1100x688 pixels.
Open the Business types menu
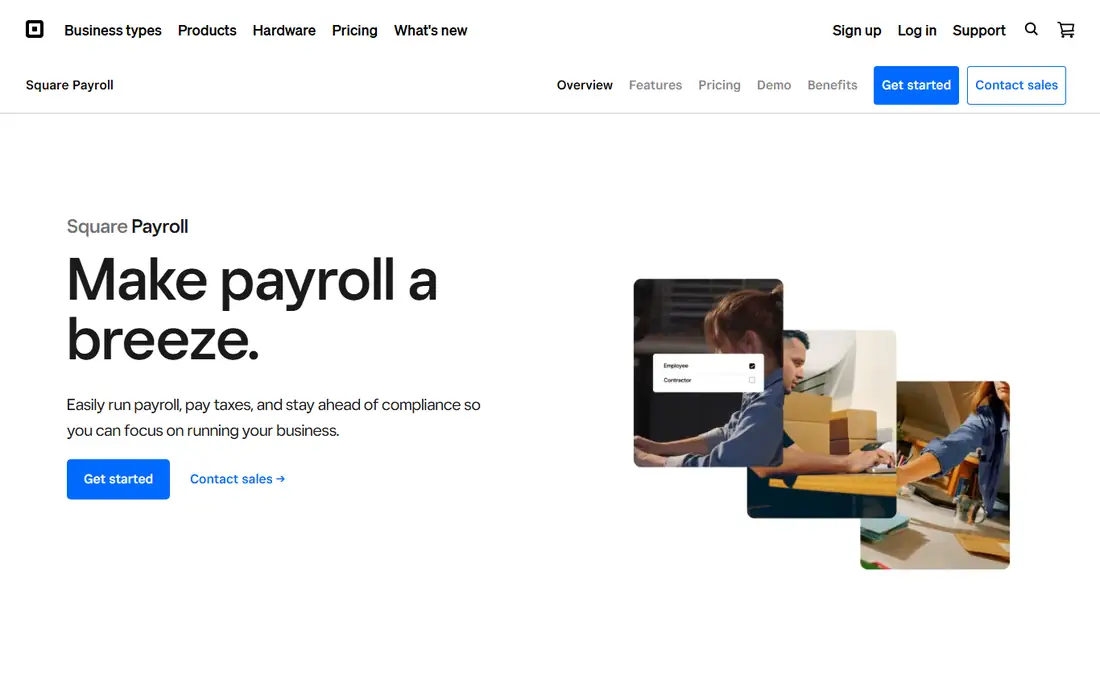(113, 30)
